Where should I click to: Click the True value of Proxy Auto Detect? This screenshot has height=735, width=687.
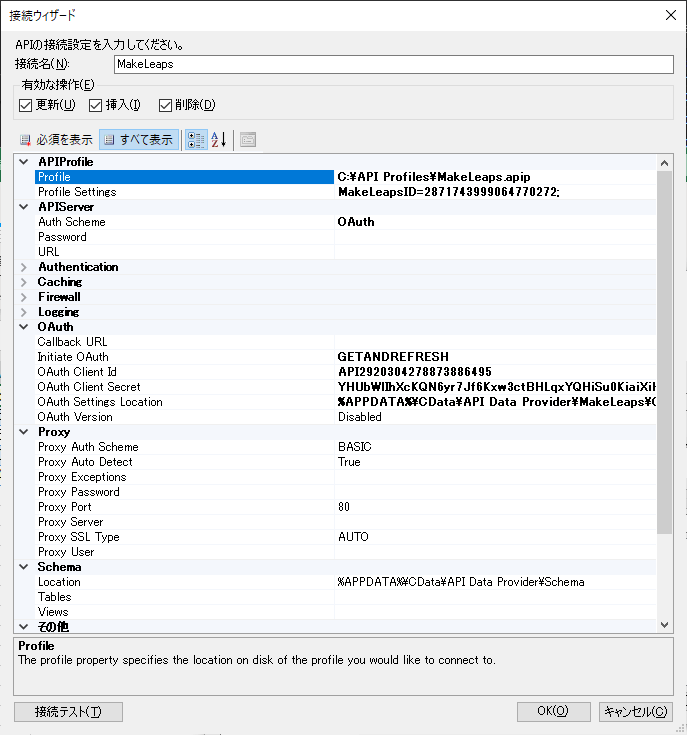[349, 462]
